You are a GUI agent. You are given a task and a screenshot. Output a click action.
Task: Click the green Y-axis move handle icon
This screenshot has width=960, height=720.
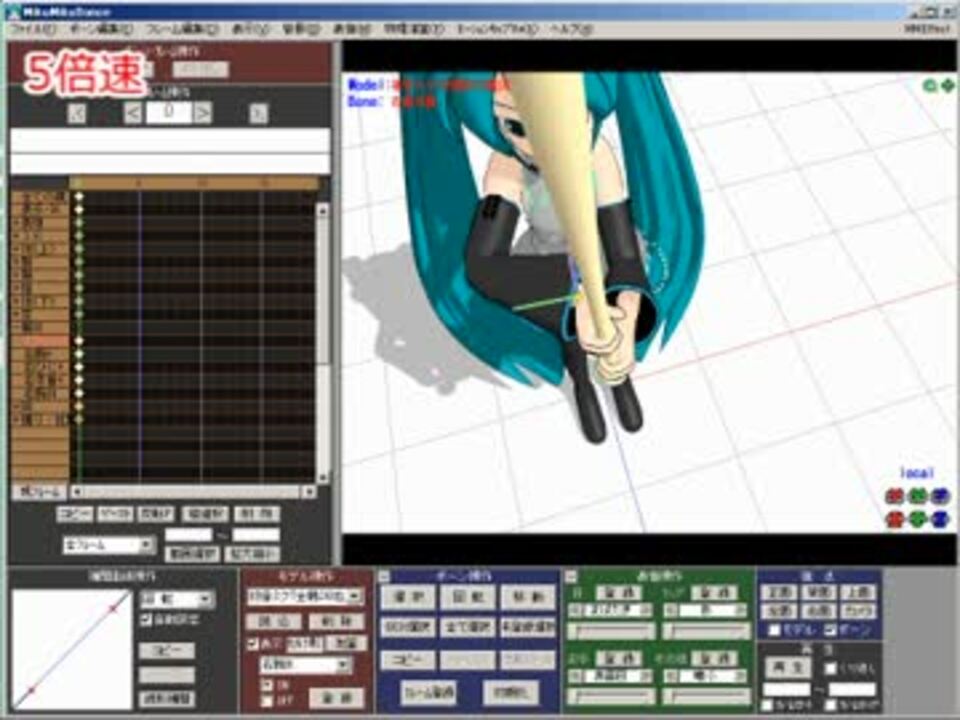click(917, 520)
